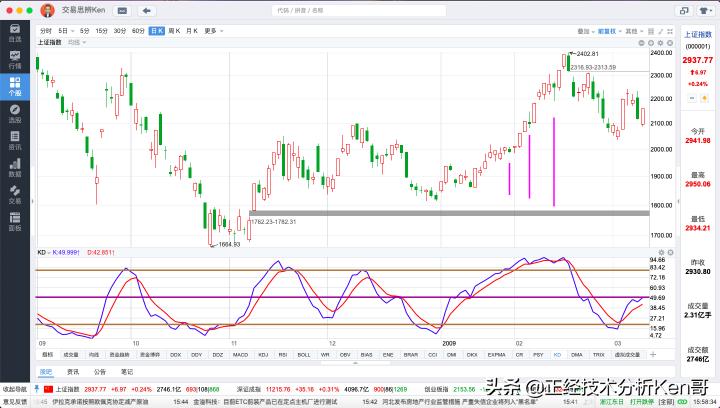Screen dimensions: 720x408
Task: Select the 个股 stock sidebar icon
Action: point(15,87)
